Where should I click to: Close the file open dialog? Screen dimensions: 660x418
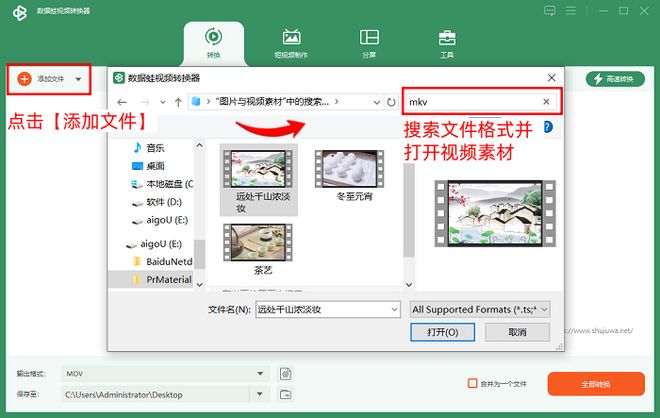(x=551, y=78)
